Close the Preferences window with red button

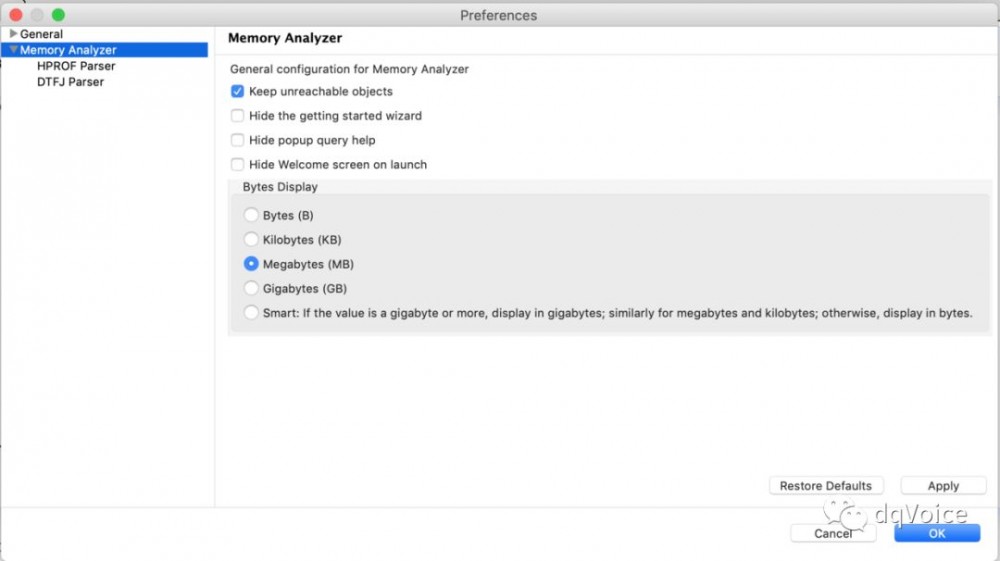[16, 15]
